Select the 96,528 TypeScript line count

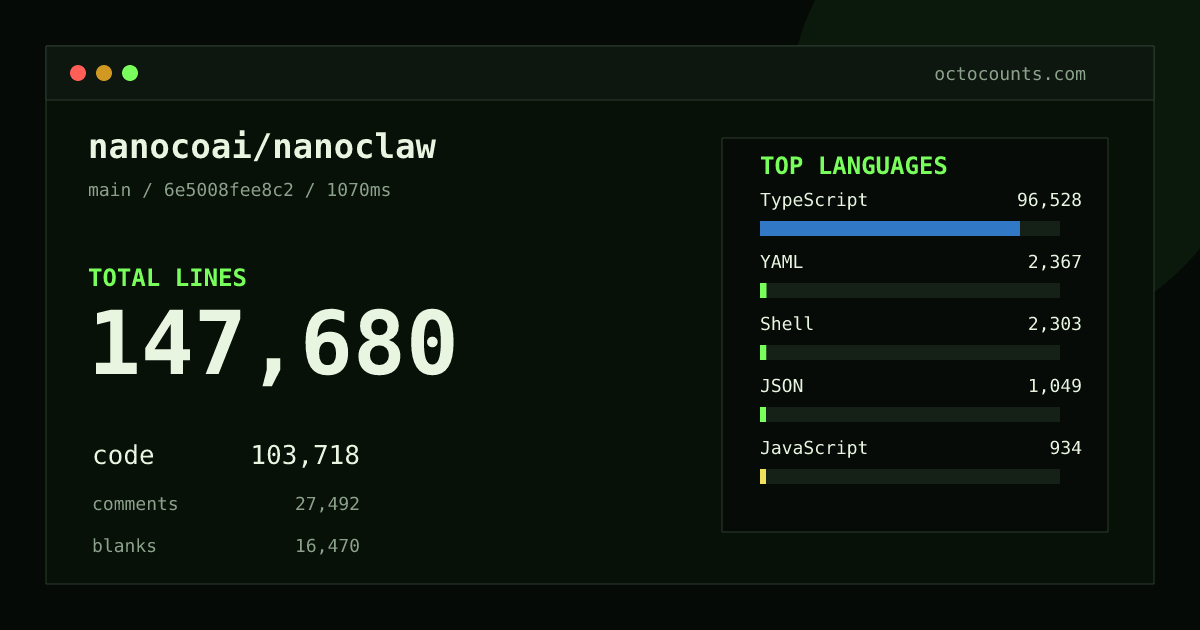[x=1049, y=200]
